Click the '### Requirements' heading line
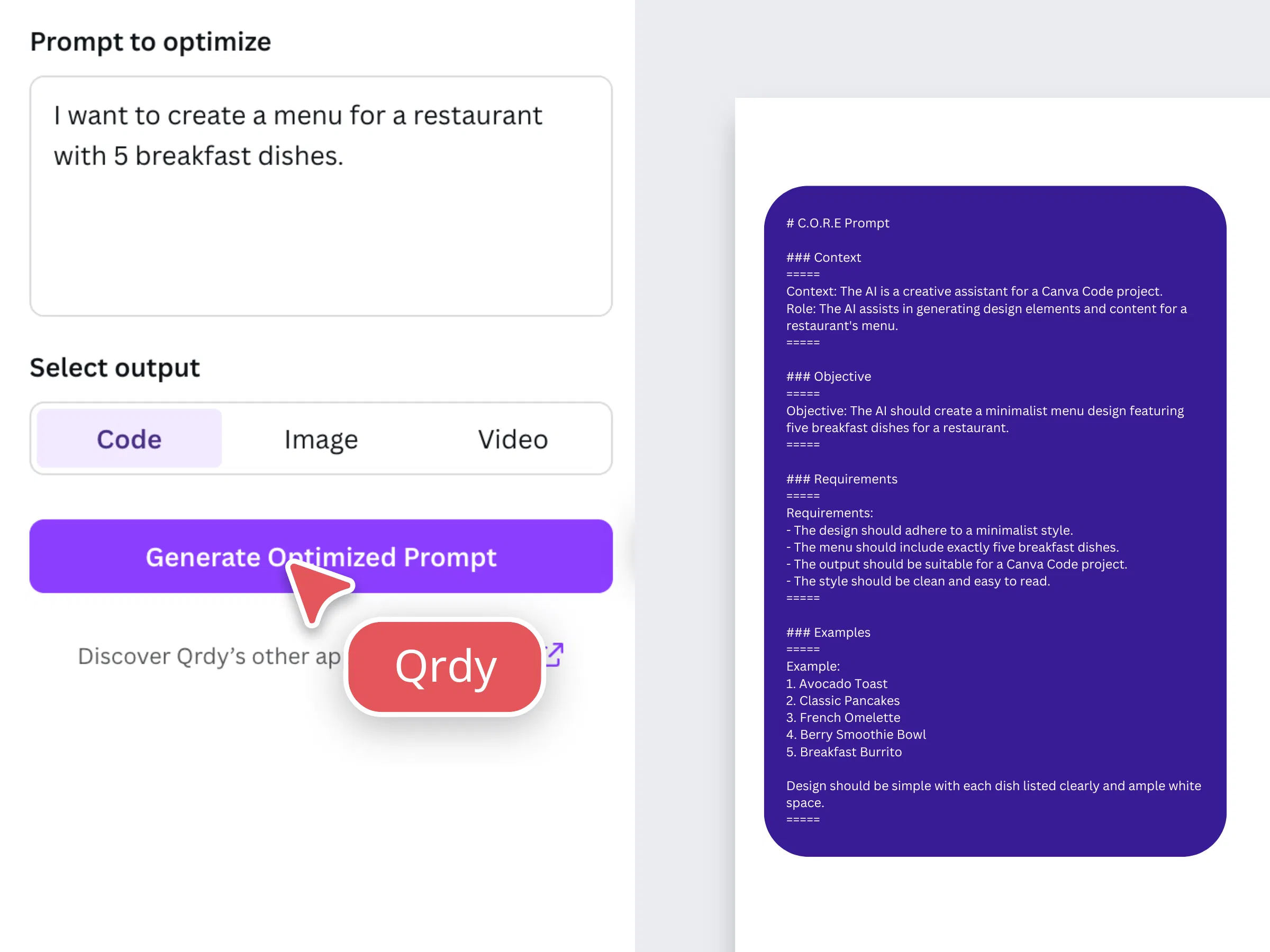Viewport: 1270px width, 952px height. [x=841, y=479]
